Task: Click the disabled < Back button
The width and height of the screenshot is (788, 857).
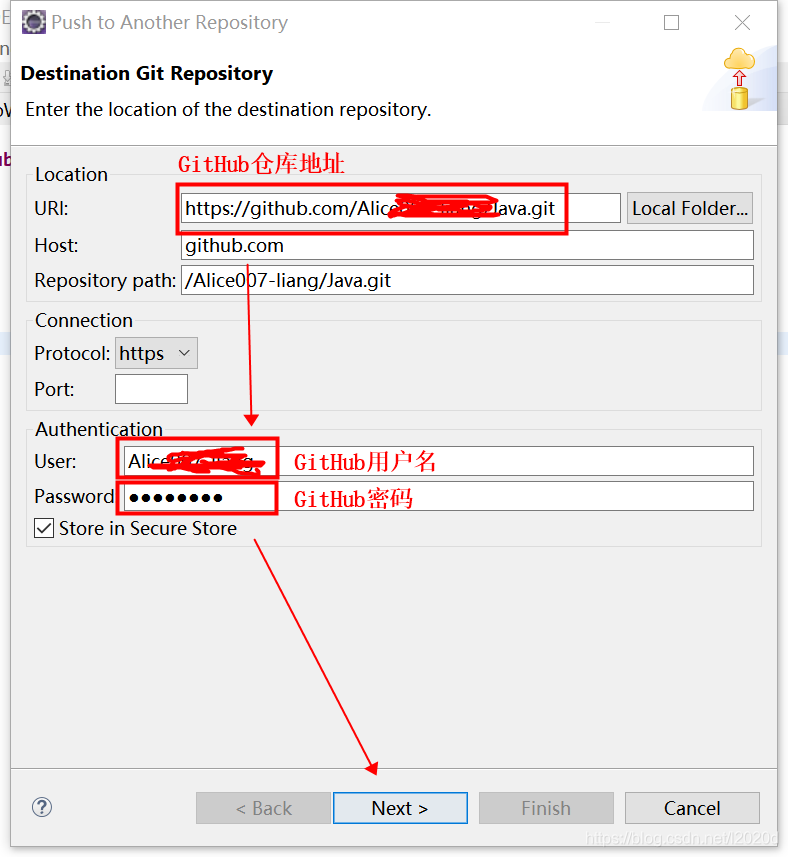Action: pyautogui.click(x=263, y=808)
